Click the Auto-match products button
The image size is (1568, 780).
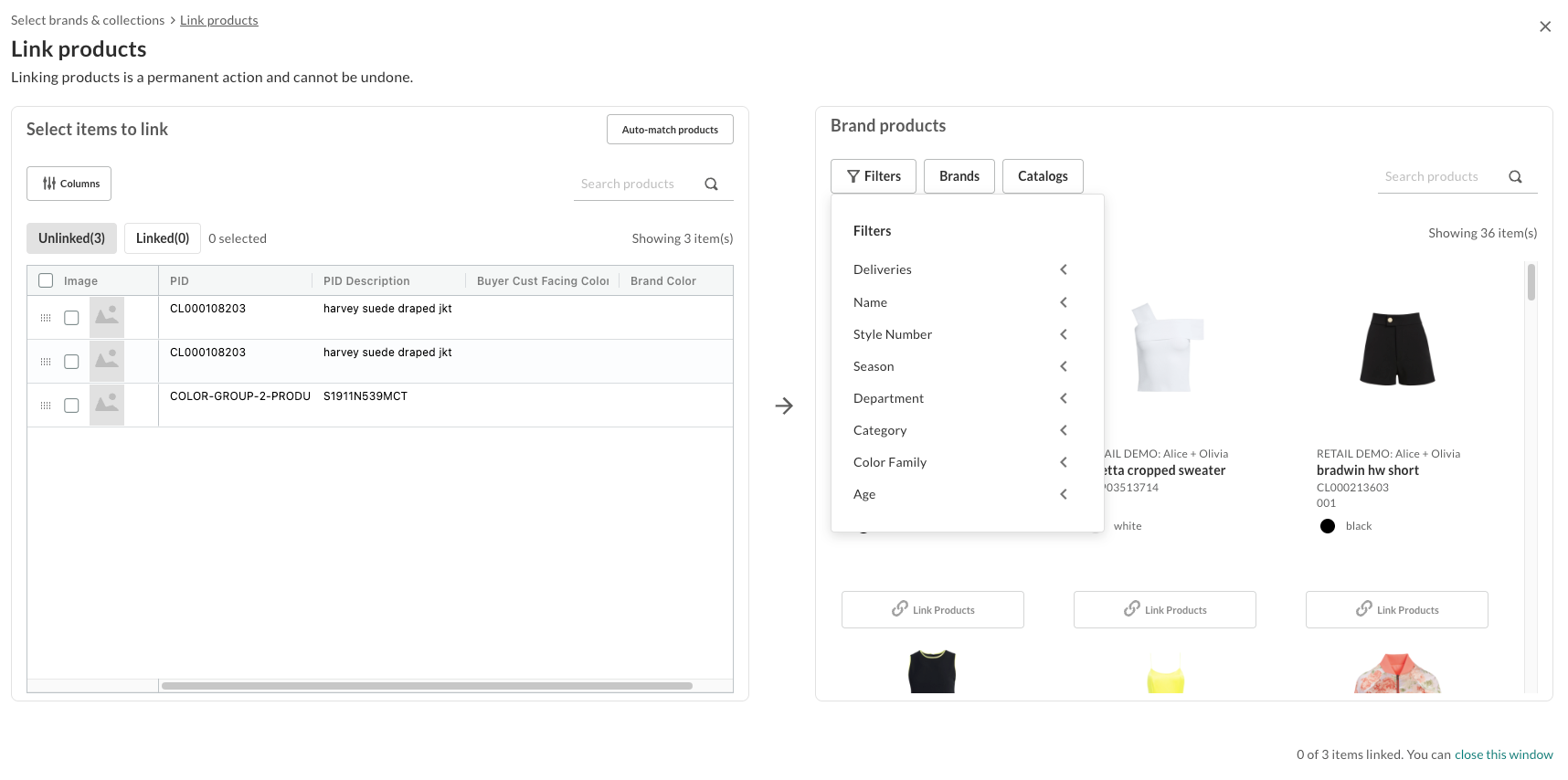point(670,130)
